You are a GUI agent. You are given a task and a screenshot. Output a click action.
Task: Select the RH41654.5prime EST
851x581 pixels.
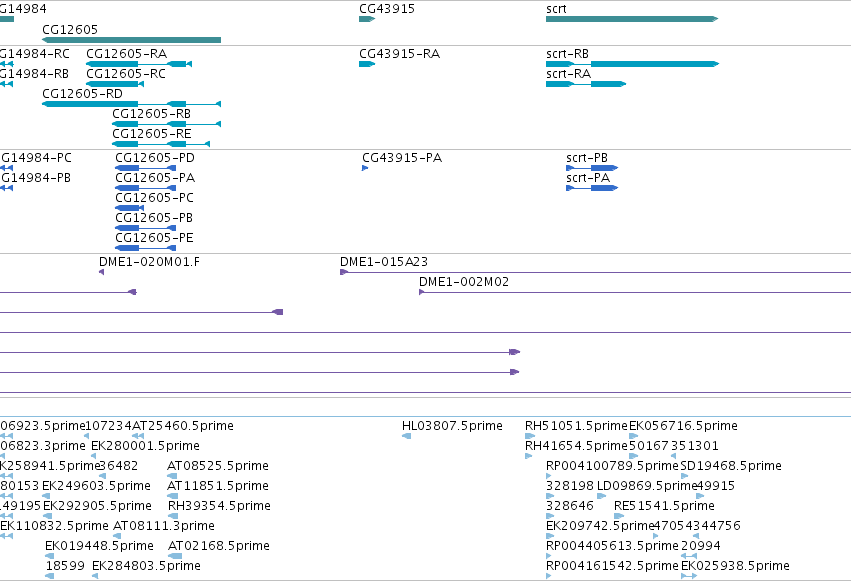(x=529, y=456)
